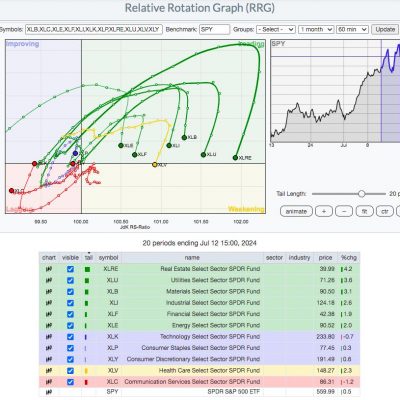
Task: Click the Benchmark SPY input field
Action: 214,29
